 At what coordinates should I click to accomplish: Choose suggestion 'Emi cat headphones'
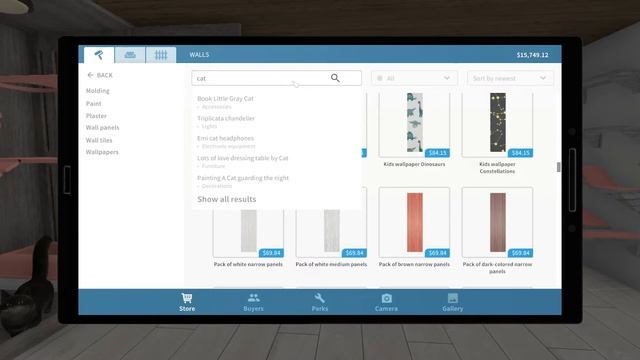pyautogui.click(x=225, y=138)
